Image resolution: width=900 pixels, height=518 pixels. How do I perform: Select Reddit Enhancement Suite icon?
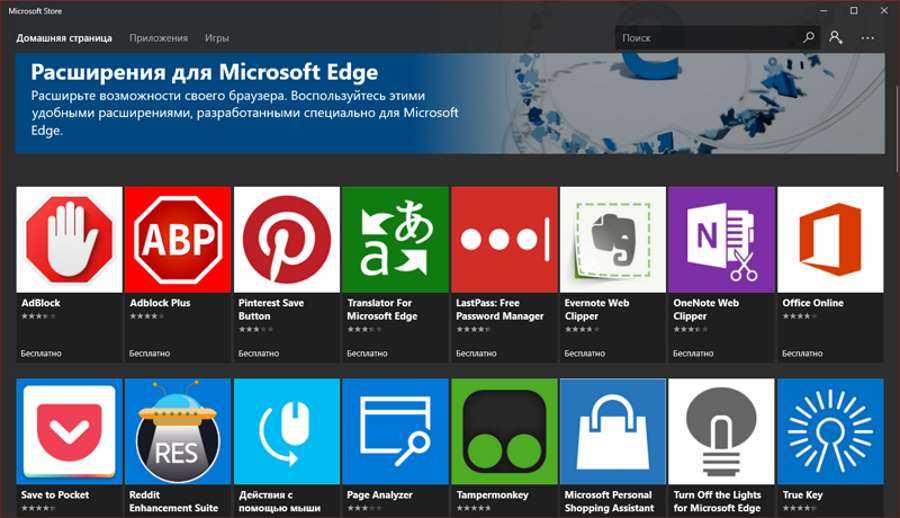click(178, 431)
